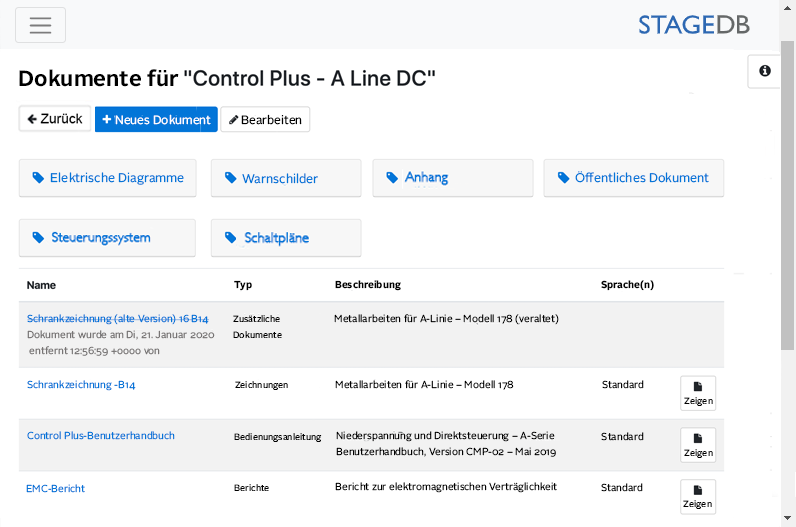Select the Steuerungssystem tag filter
The height and width of the screenshot is (527, 796).
click(108, 238)
